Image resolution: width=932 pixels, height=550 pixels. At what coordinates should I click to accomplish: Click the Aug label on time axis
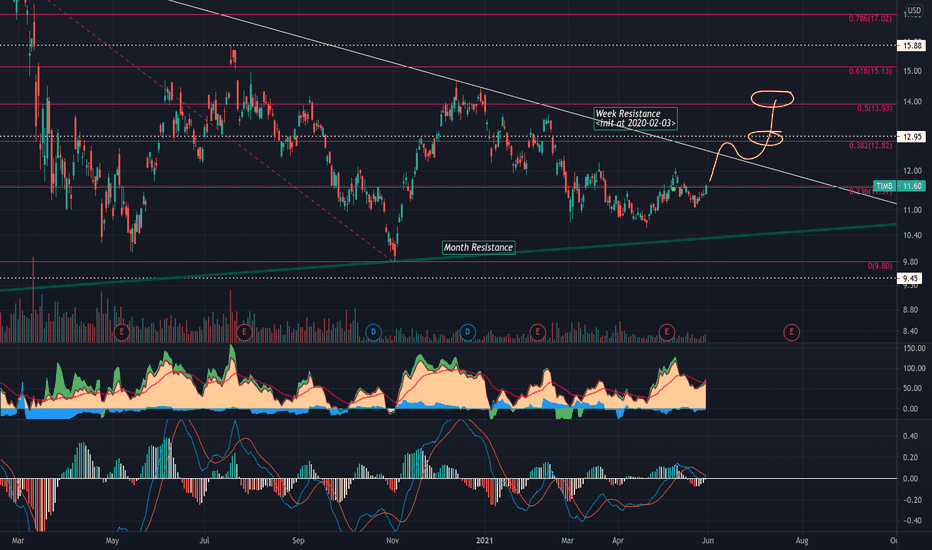coord(802,540)
